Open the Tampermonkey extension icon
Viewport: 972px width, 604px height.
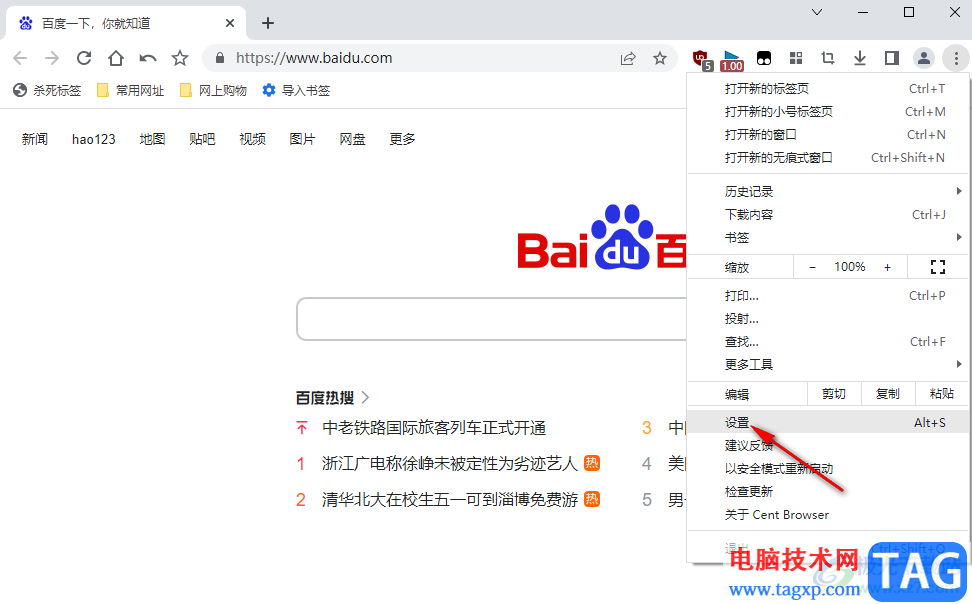click(764, 58)
